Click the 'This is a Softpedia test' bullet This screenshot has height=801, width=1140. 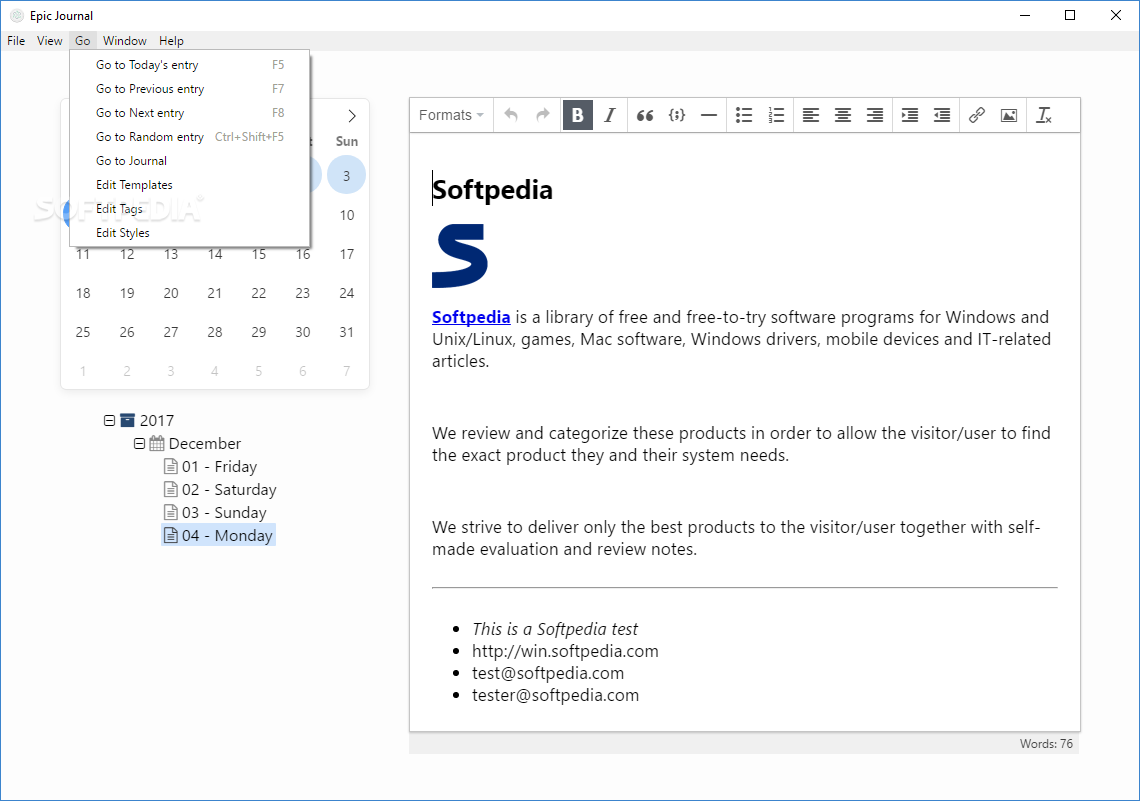click(x=555, y=629)
